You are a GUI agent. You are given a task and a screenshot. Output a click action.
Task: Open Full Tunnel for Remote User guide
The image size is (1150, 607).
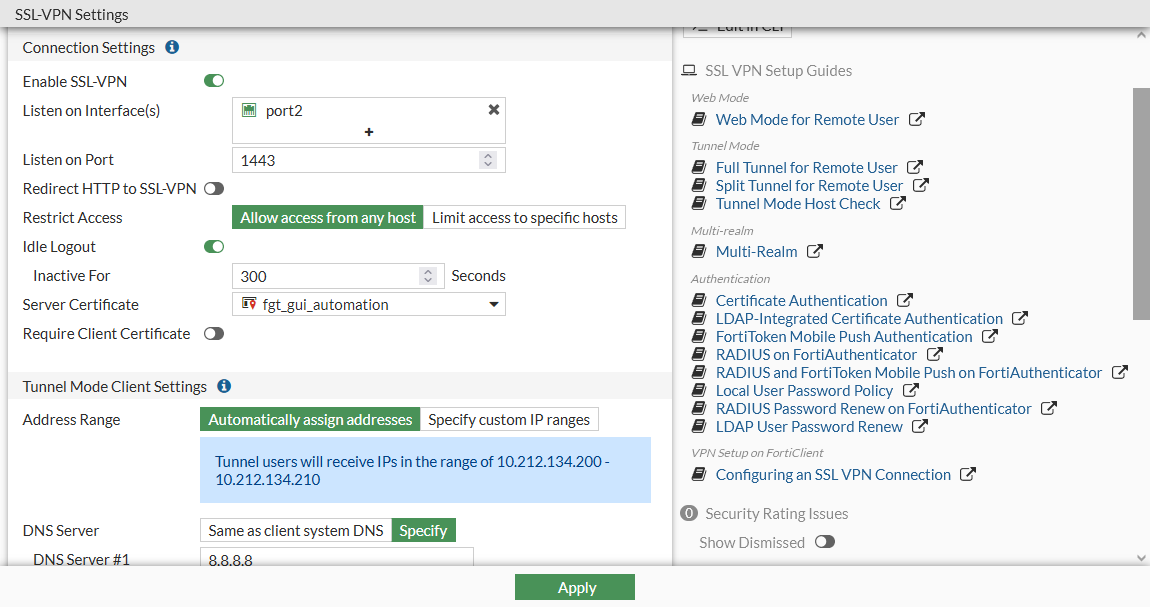[806, 167]
